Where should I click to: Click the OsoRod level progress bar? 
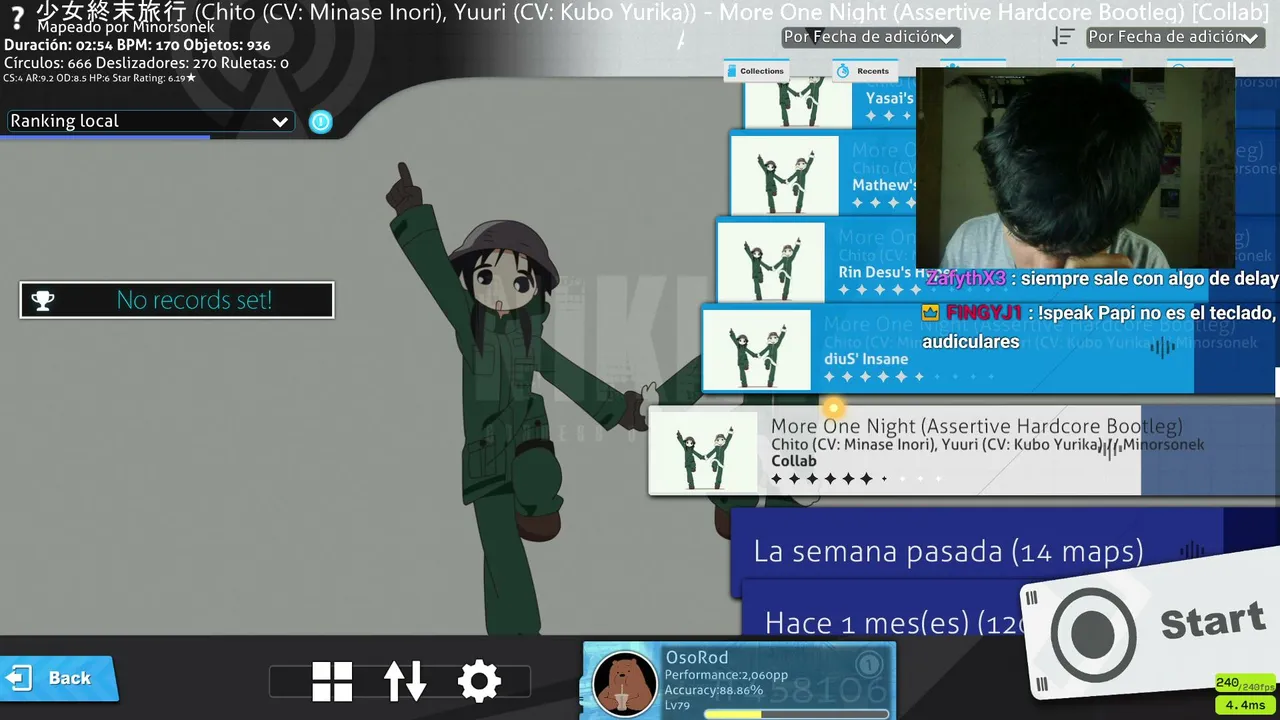(x=796, y=714)
